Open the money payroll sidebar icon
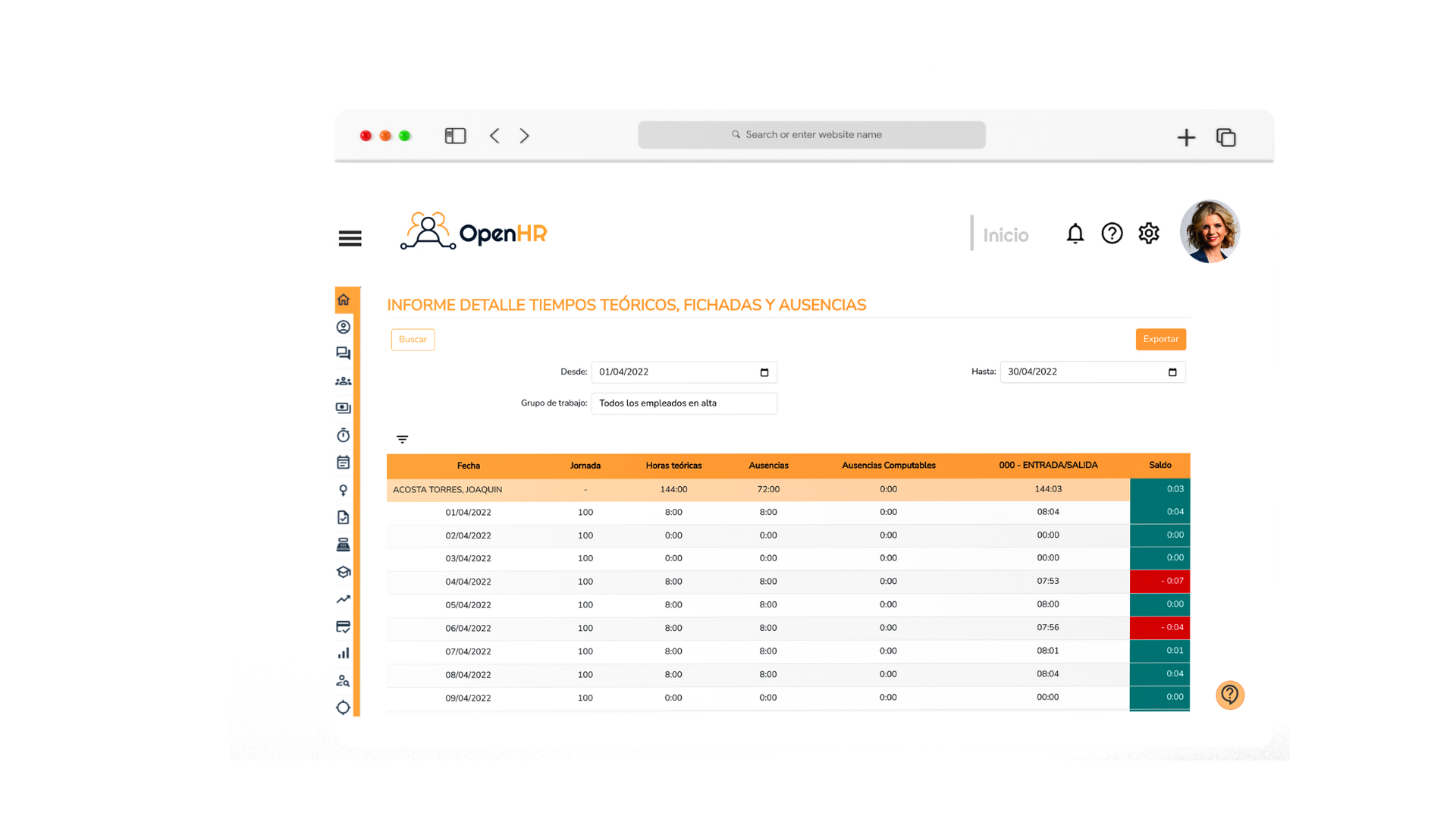The width and height of the screenshot is (1456, 819). (344, 408)
